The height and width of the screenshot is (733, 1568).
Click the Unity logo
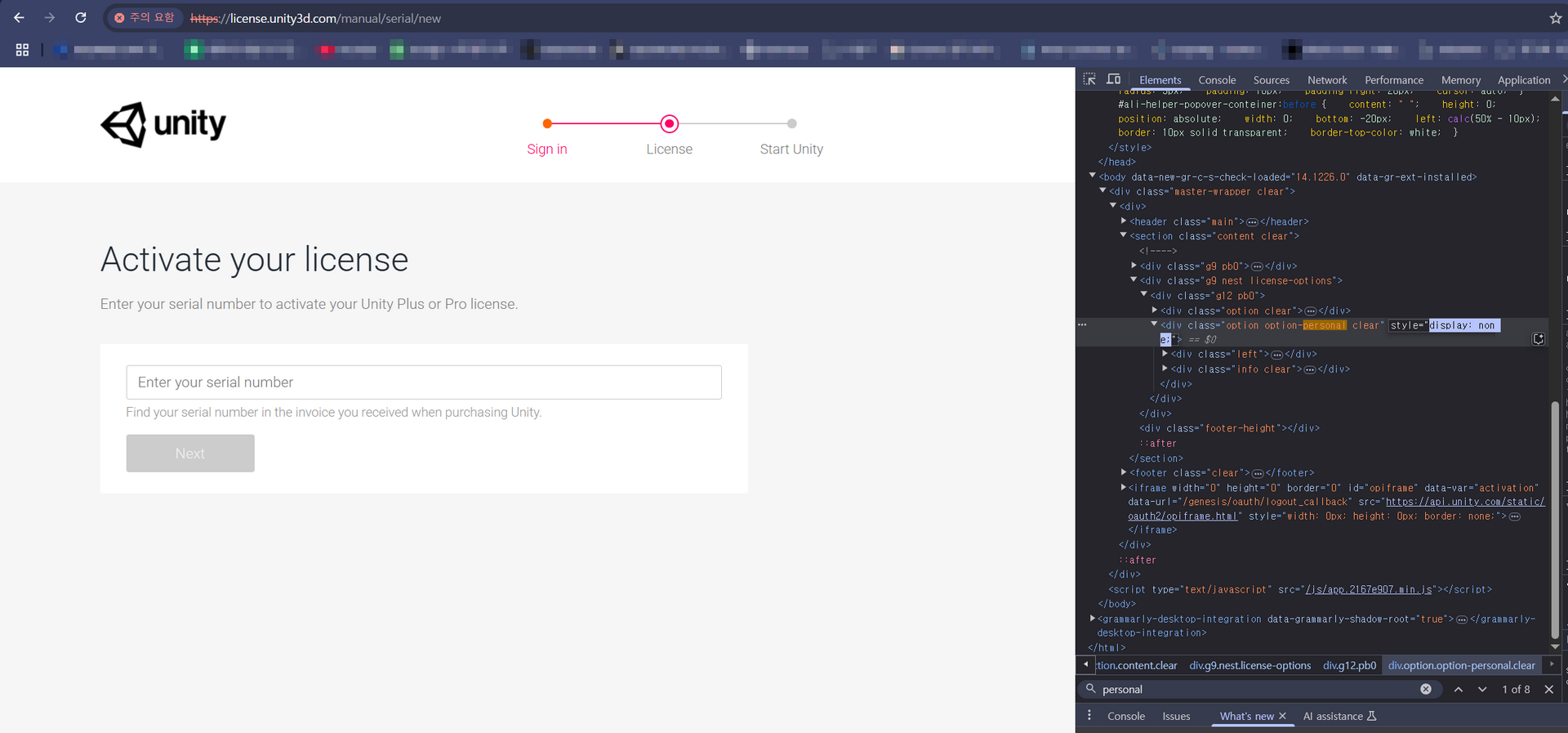(163, 124)
